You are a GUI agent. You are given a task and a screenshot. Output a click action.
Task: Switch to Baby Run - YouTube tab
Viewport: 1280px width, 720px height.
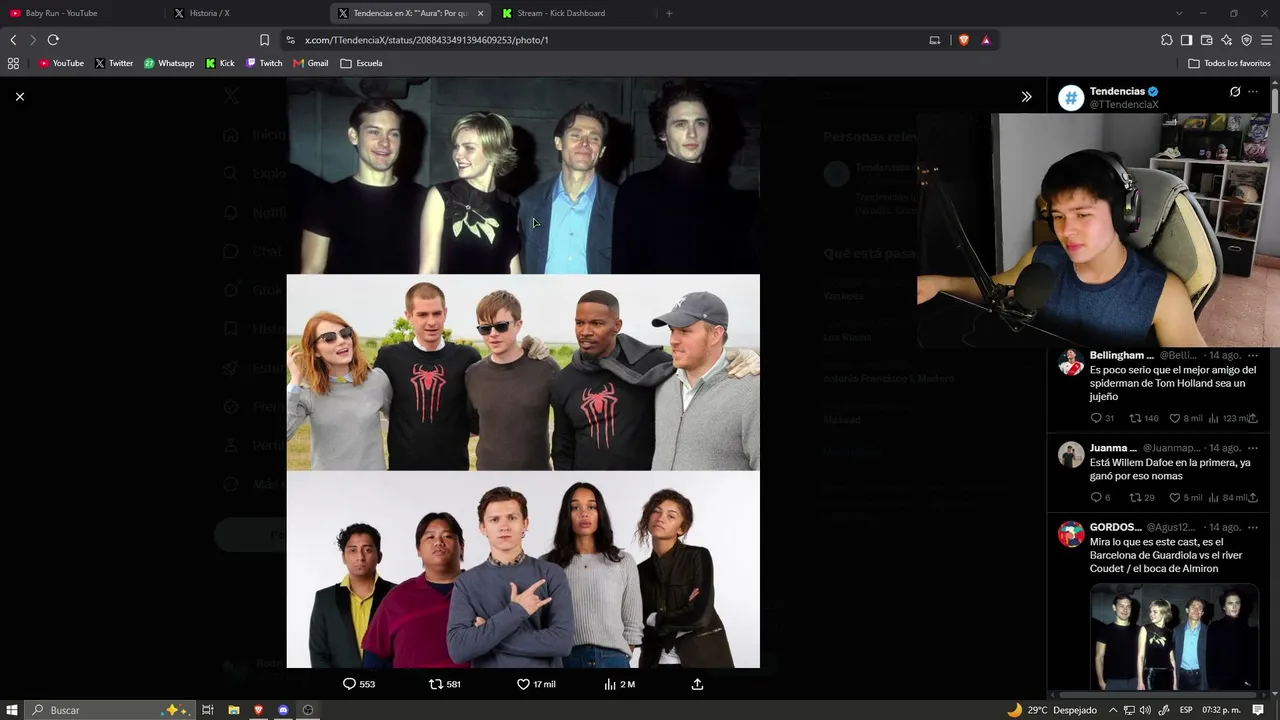coord(83,13)
